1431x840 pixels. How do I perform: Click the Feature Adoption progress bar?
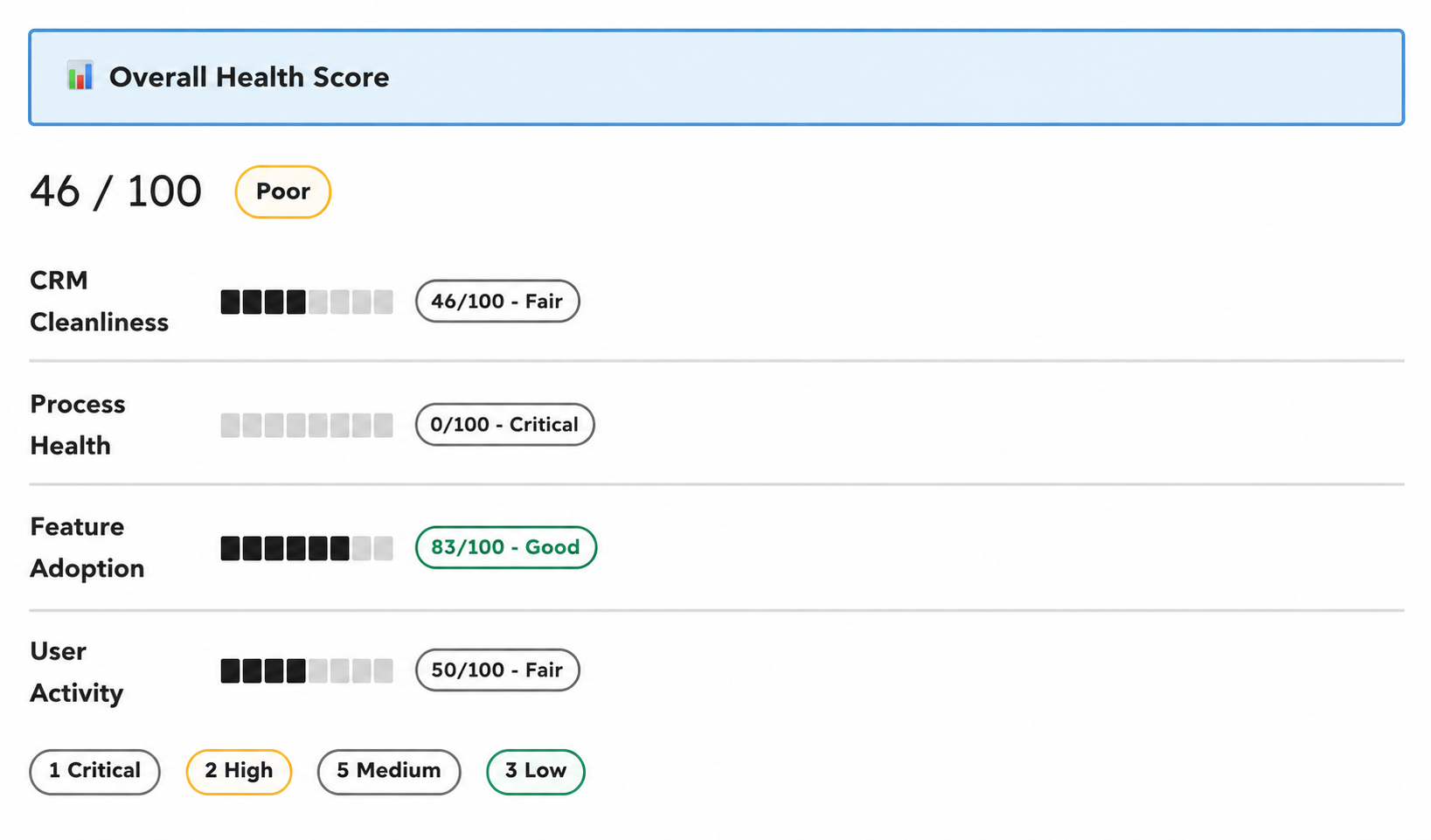pos(307,548)
